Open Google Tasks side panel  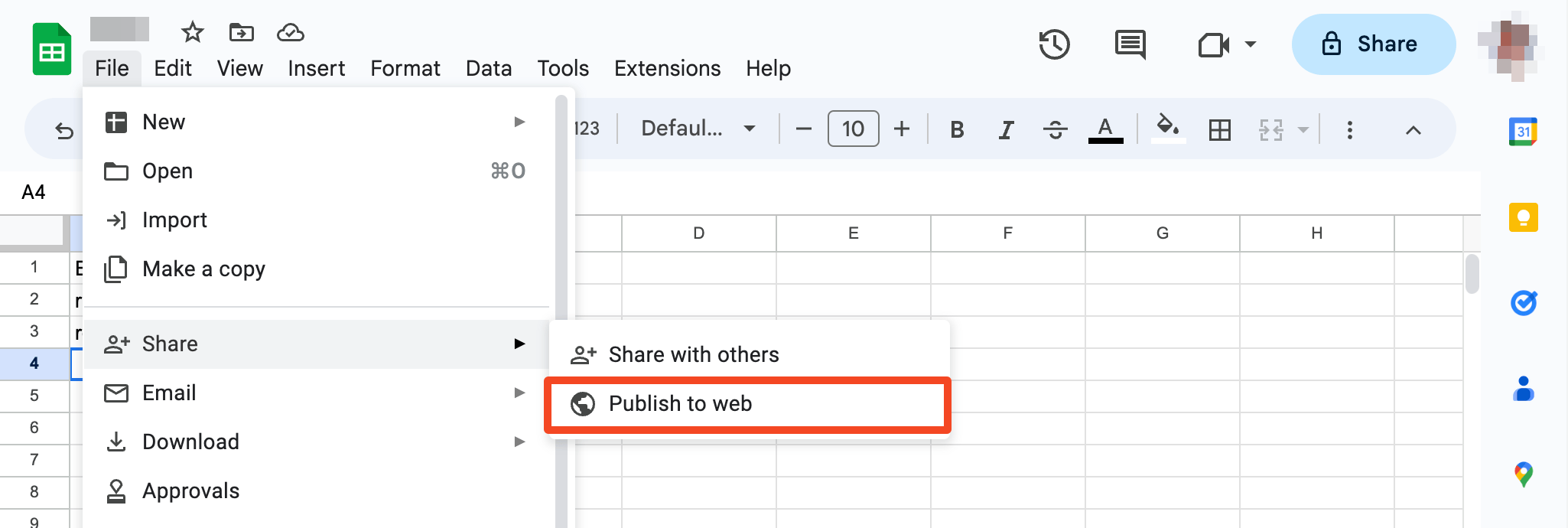[x=1523, y=303]
